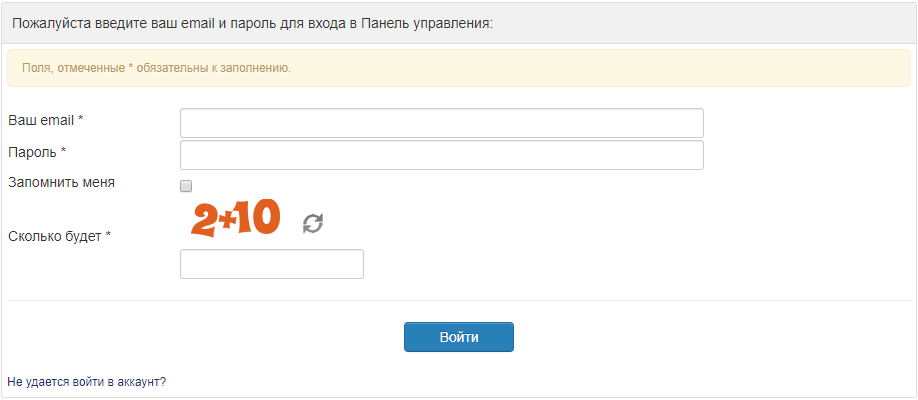This screenshot has height=400, width=918.
Task: Click the yellow required-fields notice
Action: pyautogui.click(x=459, y=68)
